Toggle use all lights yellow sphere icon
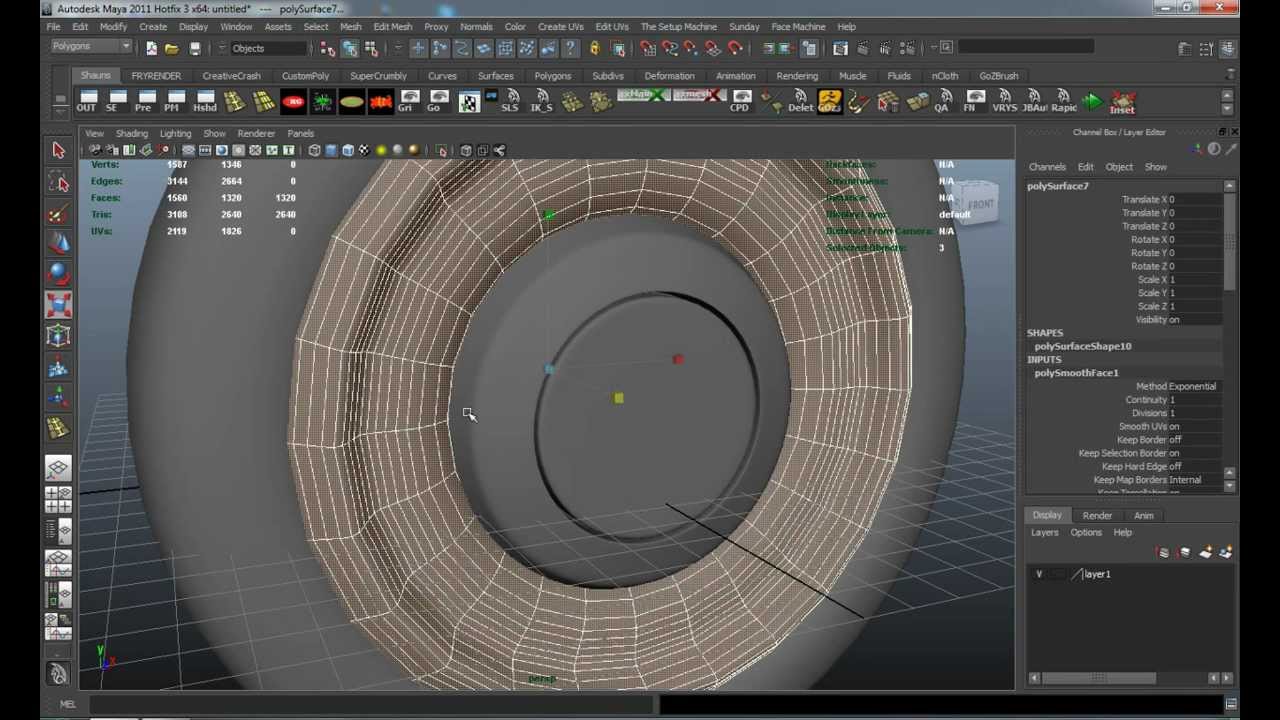Screen dimensions: 1280x720 coord(381,150)
